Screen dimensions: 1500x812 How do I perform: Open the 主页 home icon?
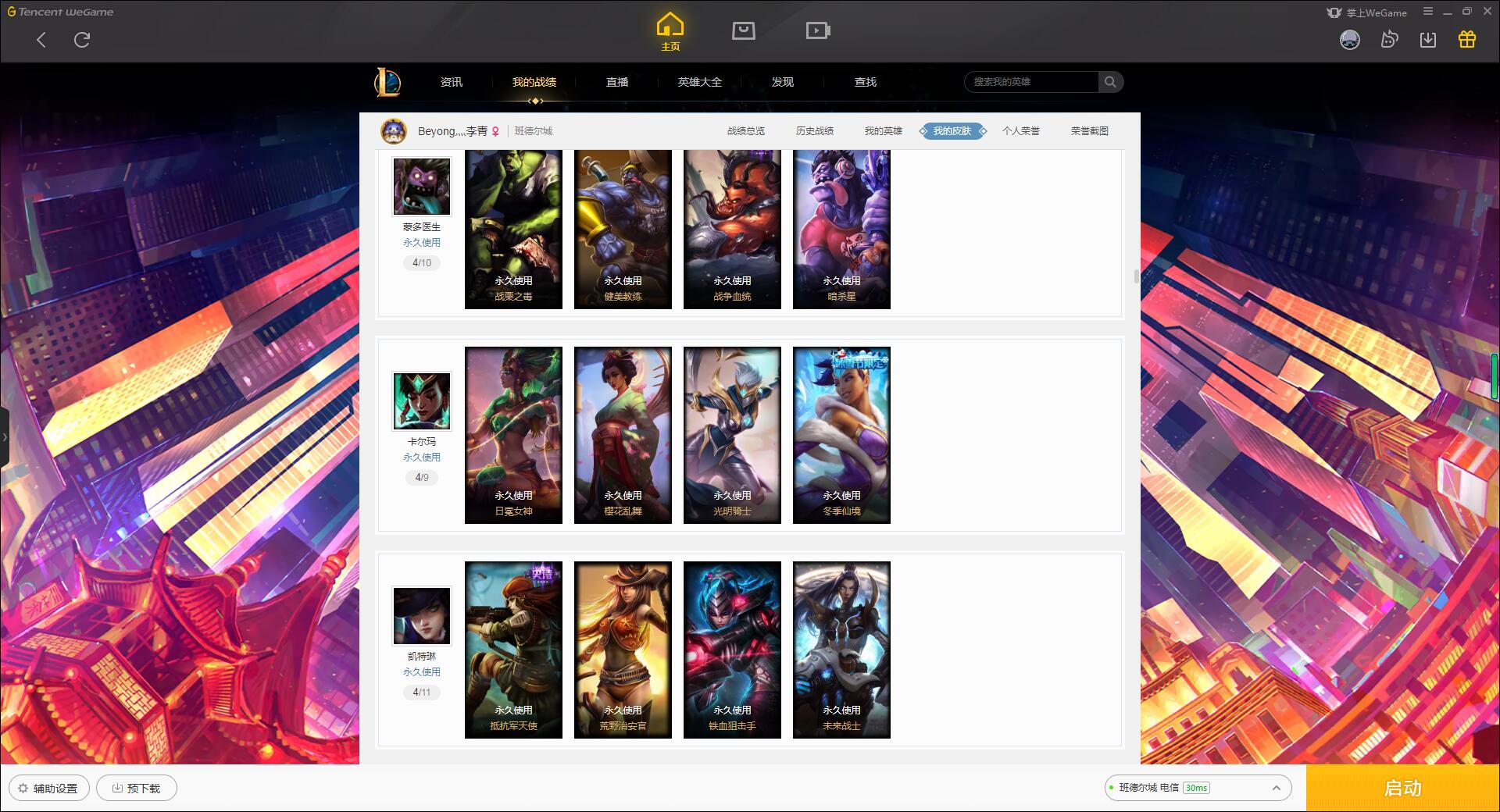670,32
